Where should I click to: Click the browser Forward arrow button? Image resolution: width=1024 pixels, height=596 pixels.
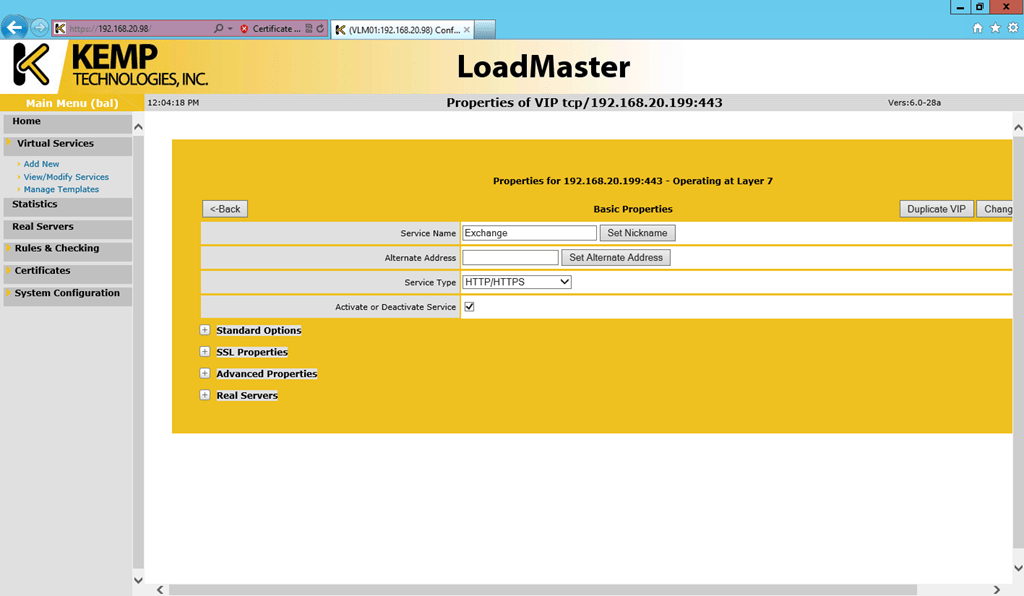40,27
